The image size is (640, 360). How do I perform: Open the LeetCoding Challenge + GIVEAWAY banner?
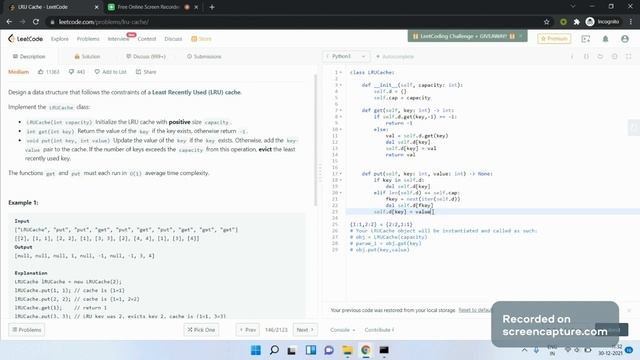(463, 36)
